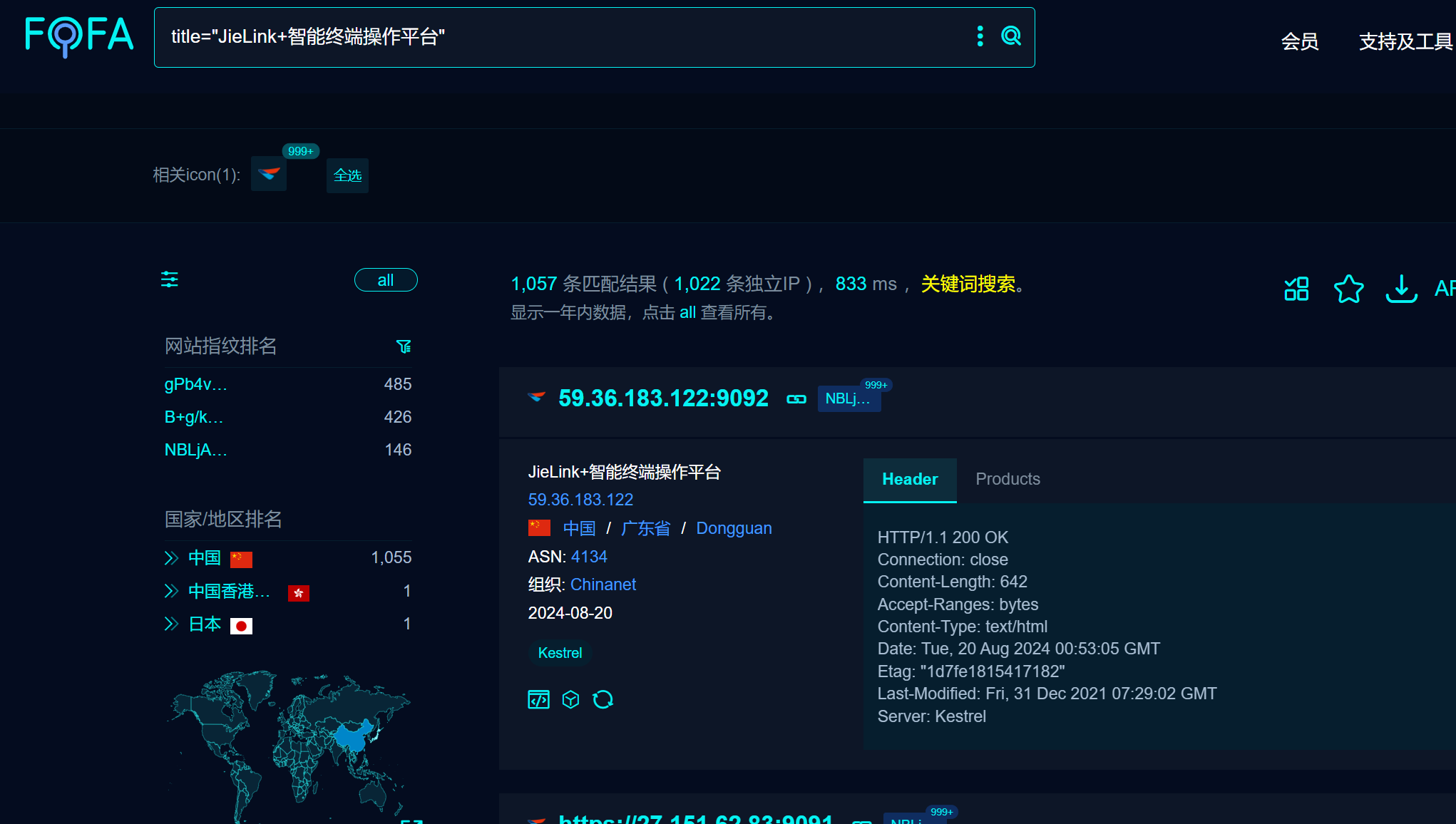Click the cube product icon

[570, 700]
